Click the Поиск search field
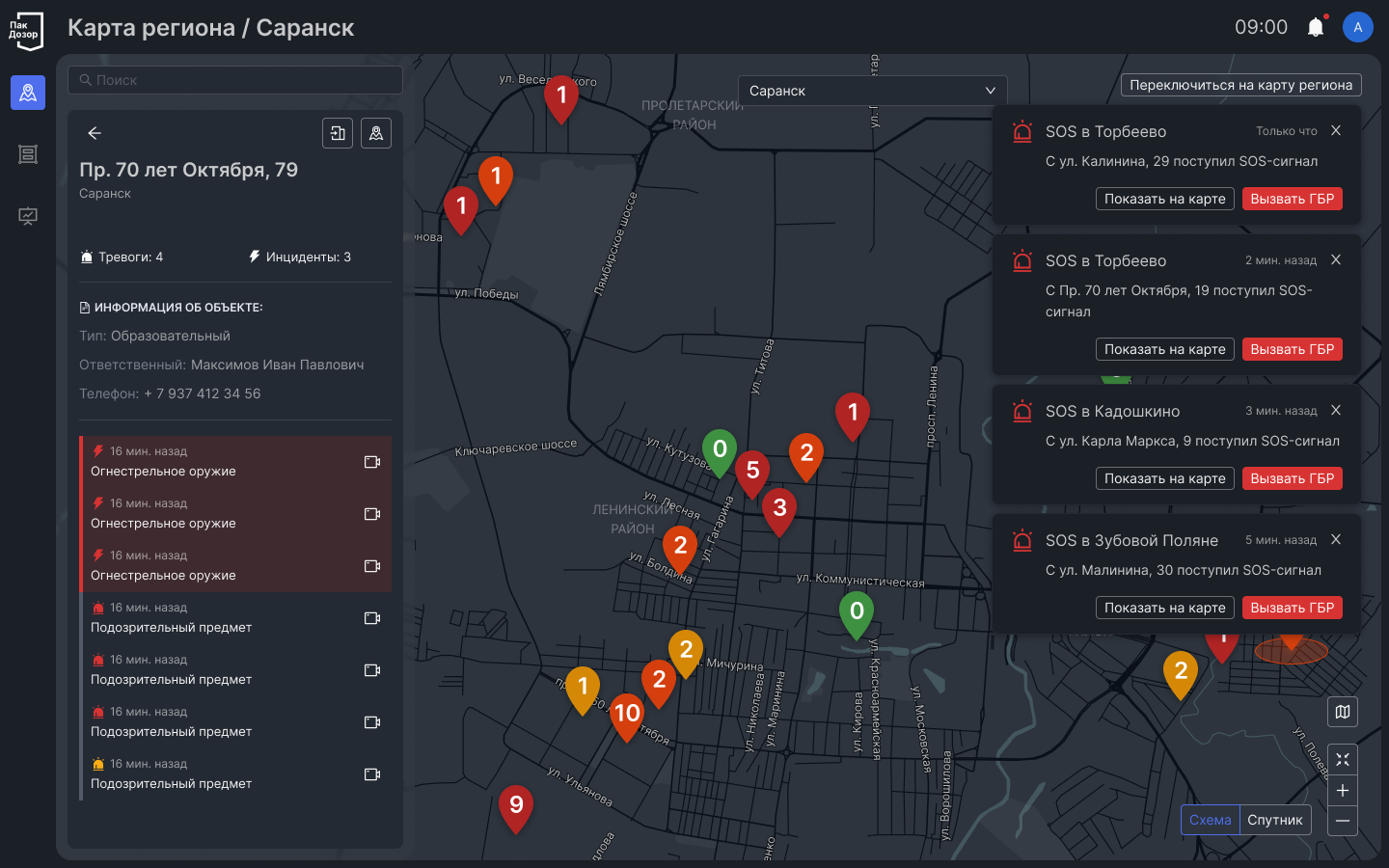This screenshot has width=1389, height=868. coord(235,80)
